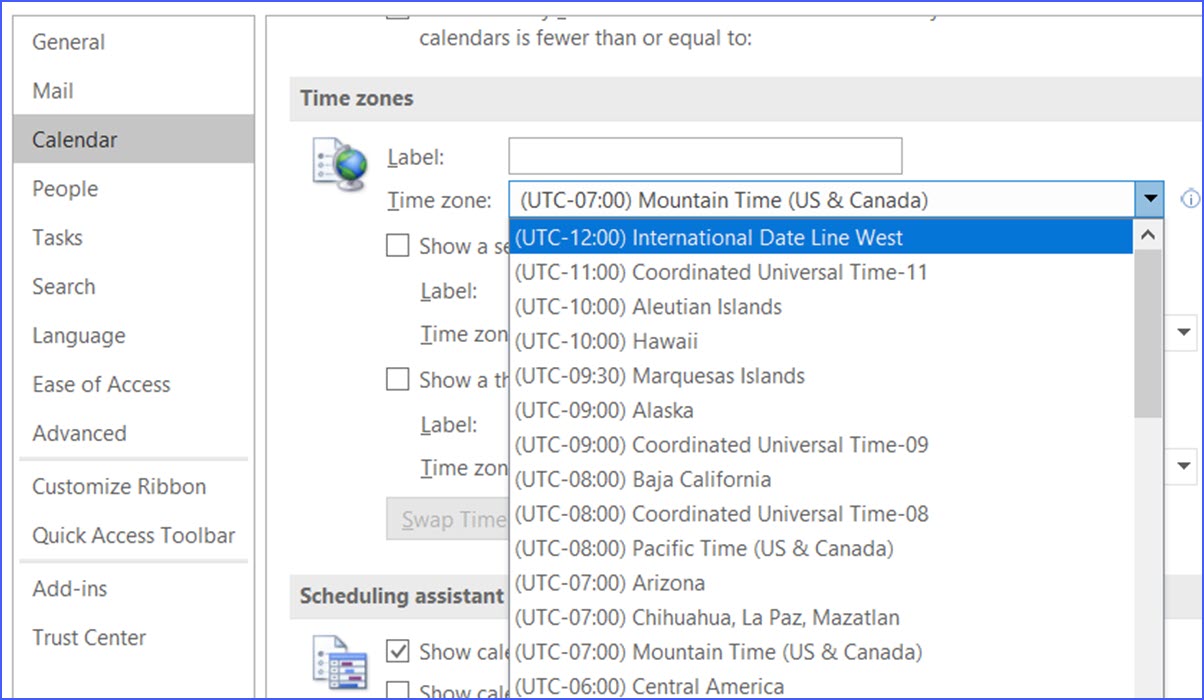
Task: Click the dropdown scrollbar up arrow
Action: (x=1149, y=233)
